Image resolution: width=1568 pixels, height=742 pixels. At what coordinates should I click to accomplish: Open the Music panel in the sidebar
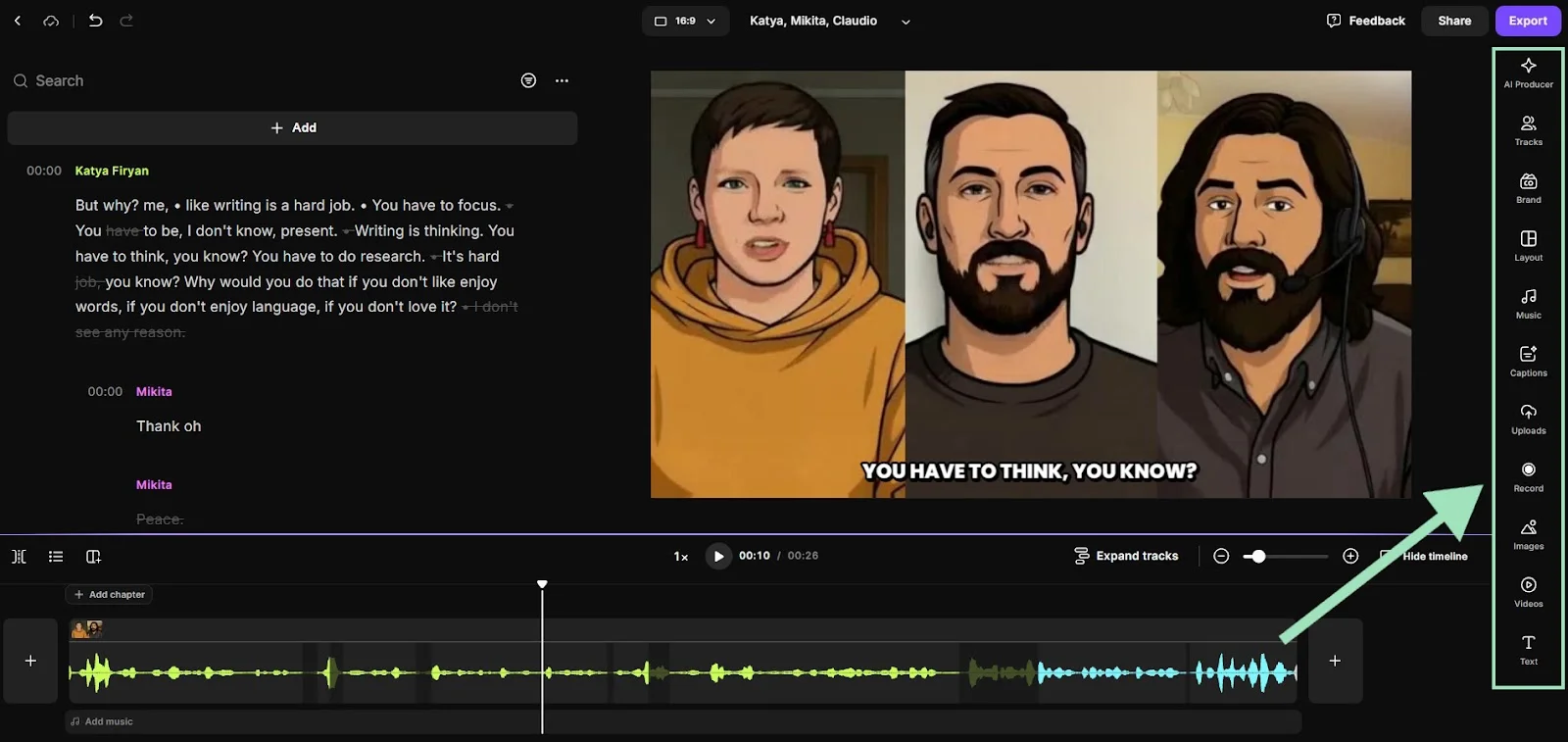1528,305
